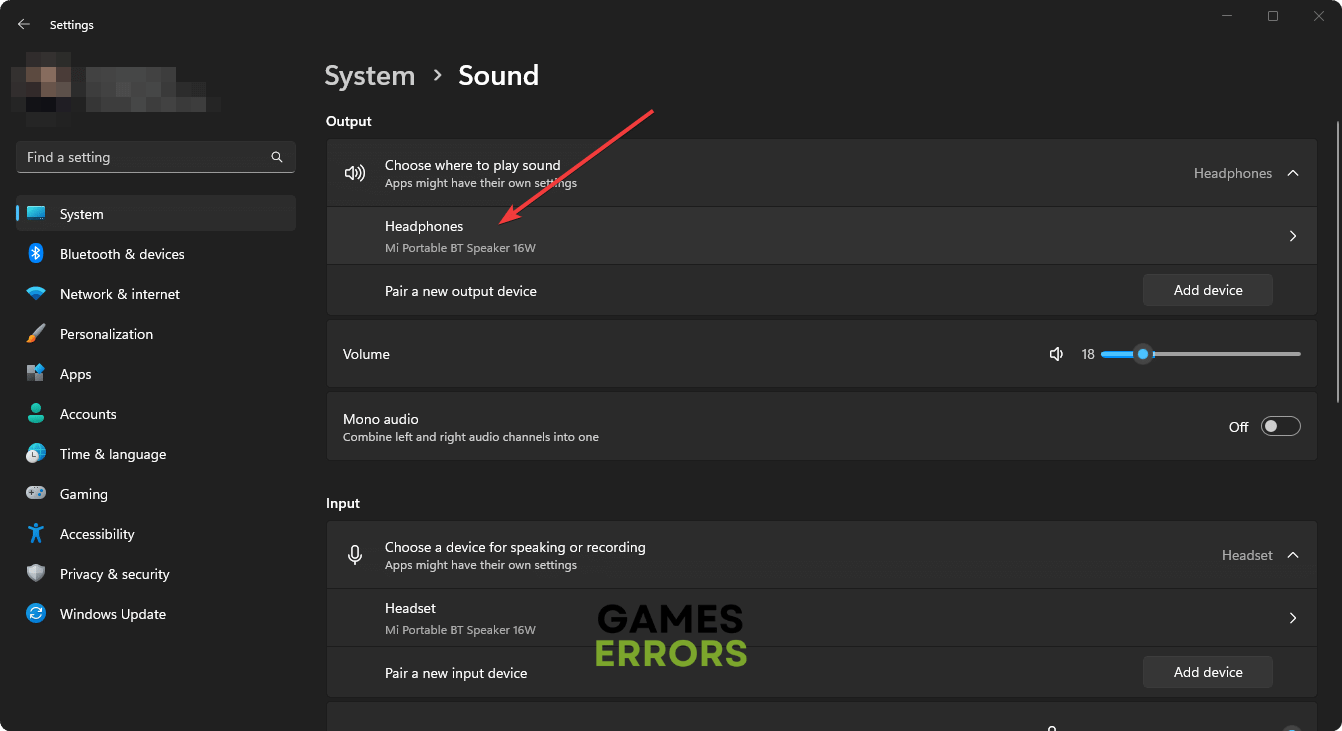Click the speaker icon beside Choose where to play sound

(x=355, y=173)
